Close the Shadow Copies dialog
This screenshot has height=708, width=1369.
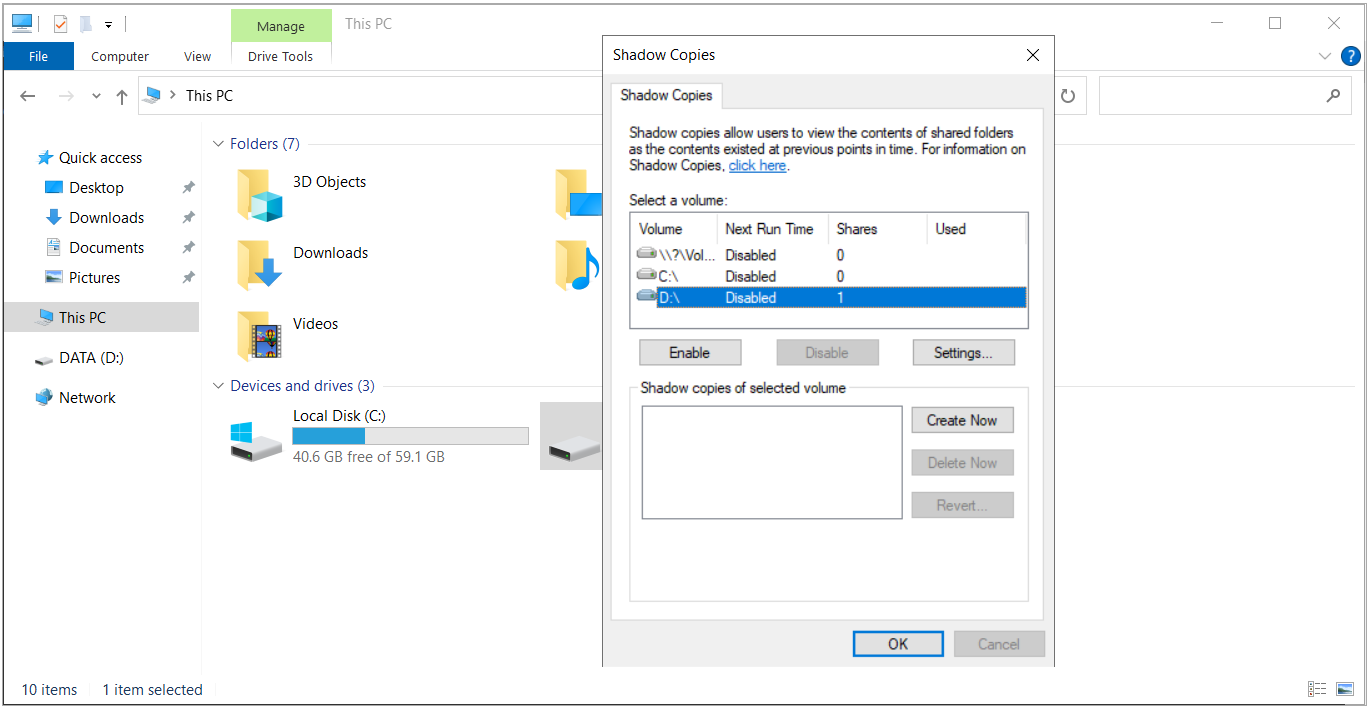(1033, 55)
